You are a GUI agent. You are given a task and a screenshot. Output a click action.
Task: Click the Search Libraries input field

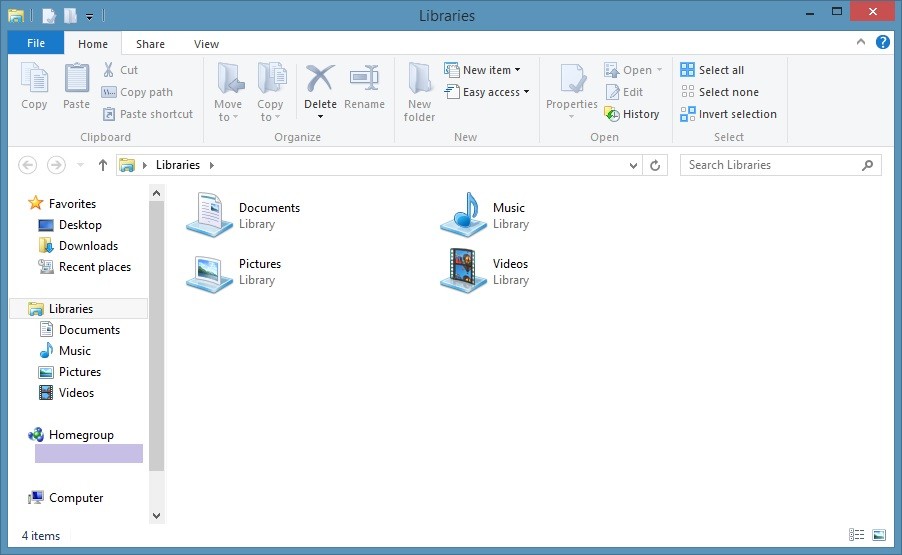(x=770, y=165)
